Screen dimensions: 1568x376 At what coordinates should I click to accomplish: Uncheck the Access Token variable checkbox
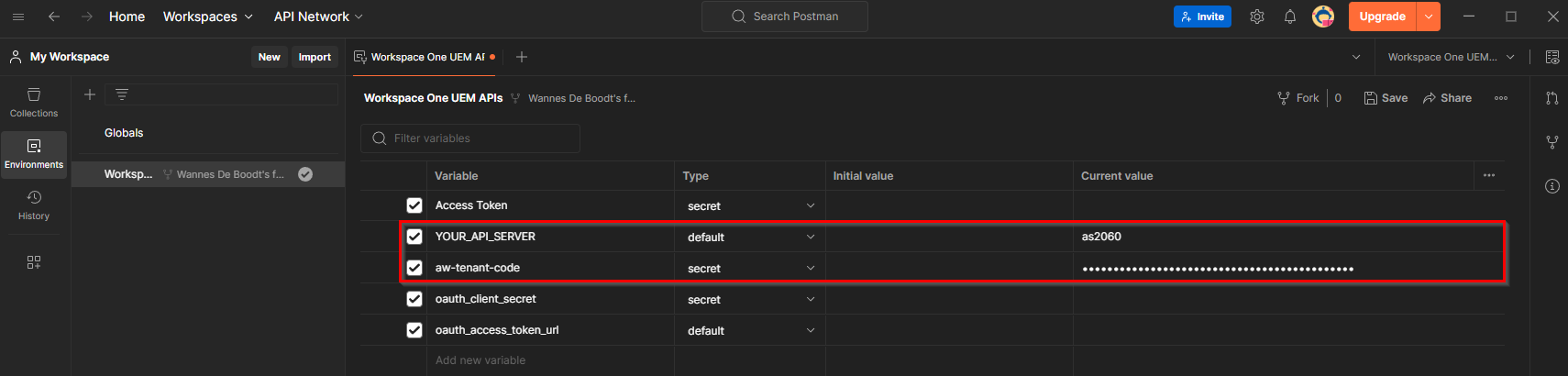pyautogui.click(x=414, y=205)
